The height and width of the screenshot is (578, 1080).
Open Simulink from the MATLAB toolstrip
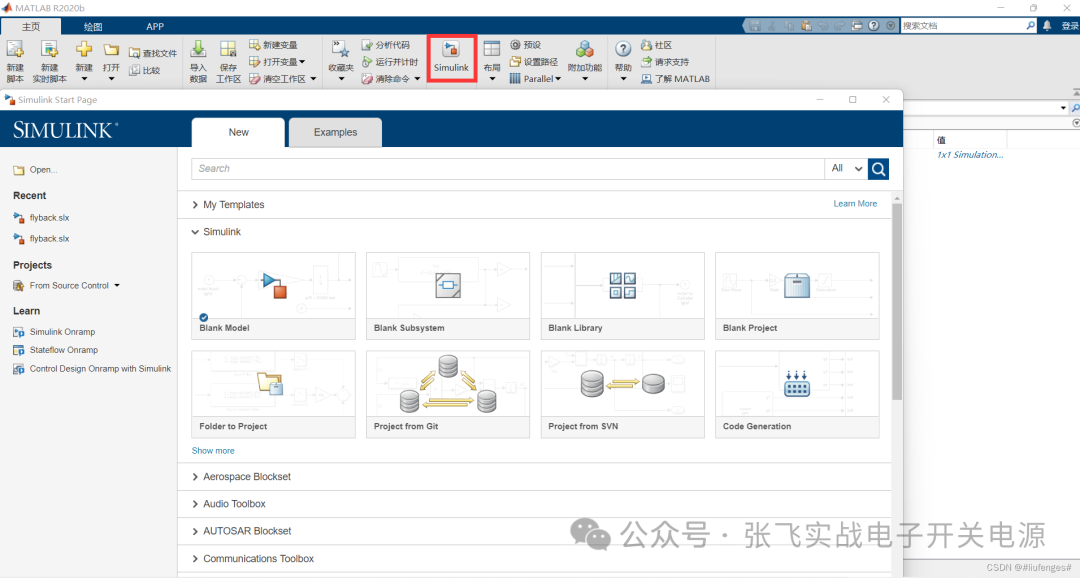pyautogui.click(x=451, y=58)
